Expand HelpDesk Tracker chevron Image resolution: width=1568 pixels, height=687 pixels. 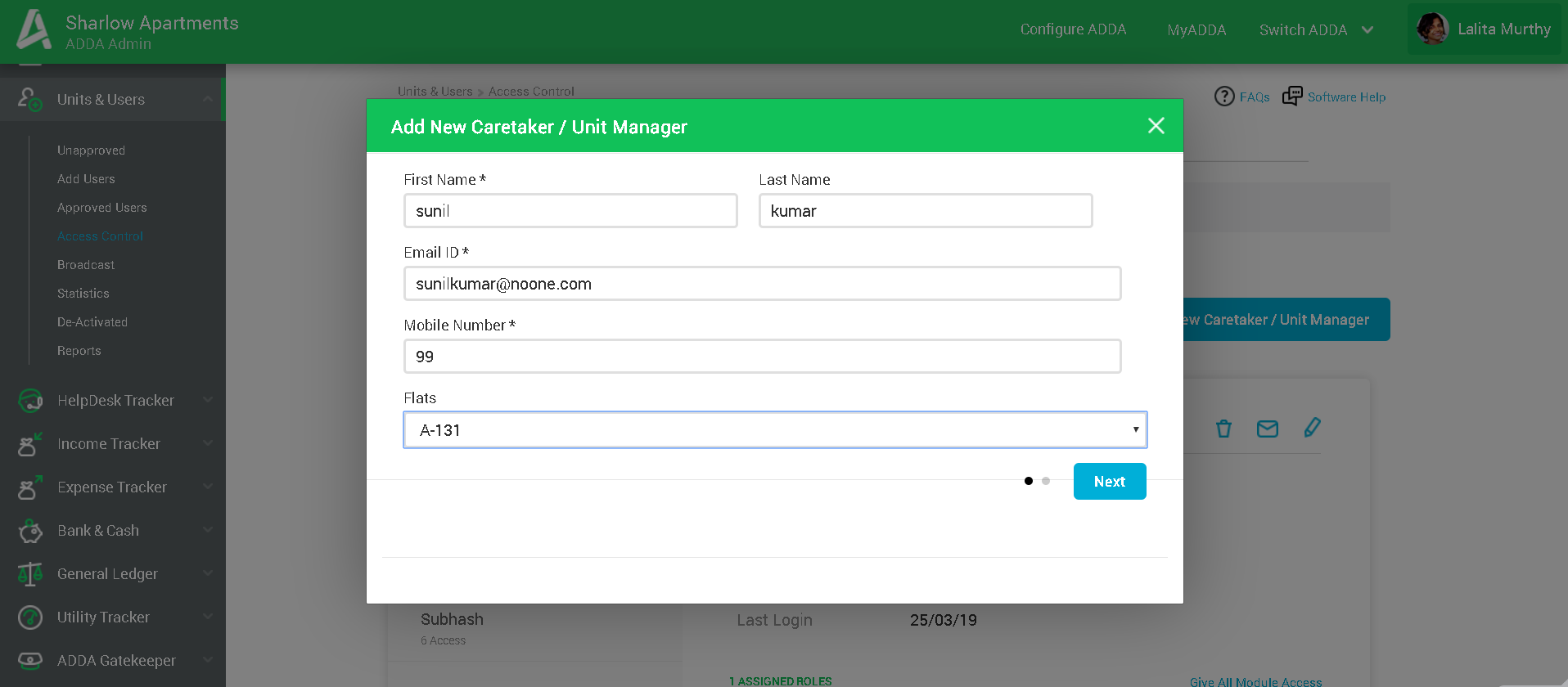coord(208,400)
